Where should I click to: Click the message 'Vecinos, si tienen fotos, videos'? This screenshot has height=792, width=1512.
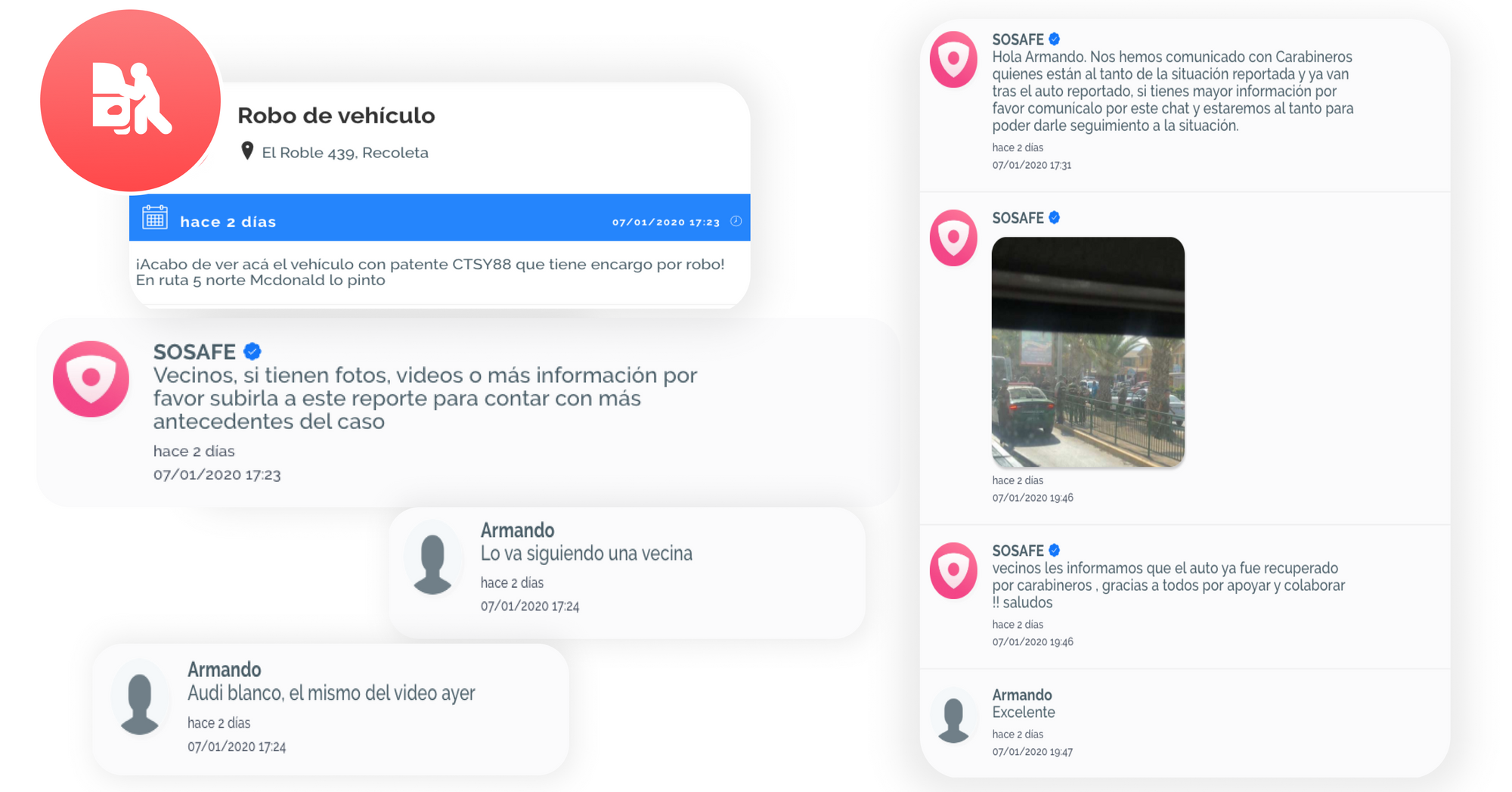coord(425,398)
